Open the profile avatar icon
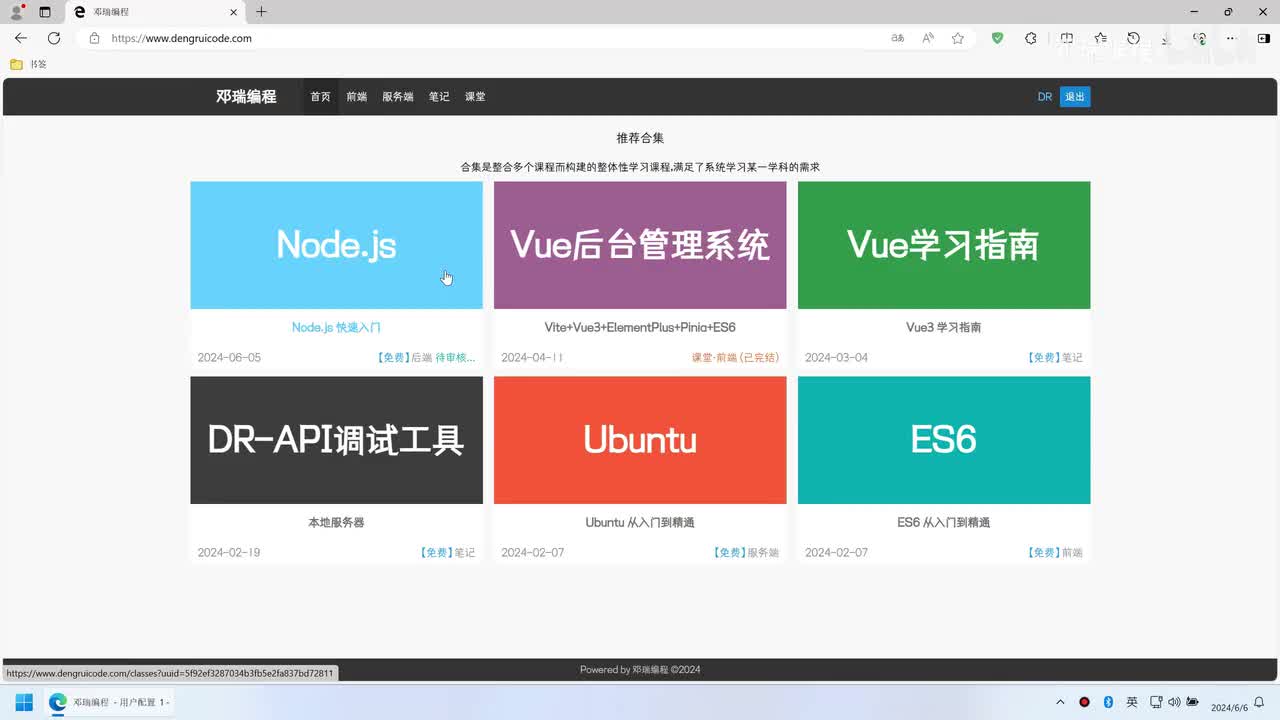The width and height of the screenshot is (1280, 720). click(x=16, y=12)
